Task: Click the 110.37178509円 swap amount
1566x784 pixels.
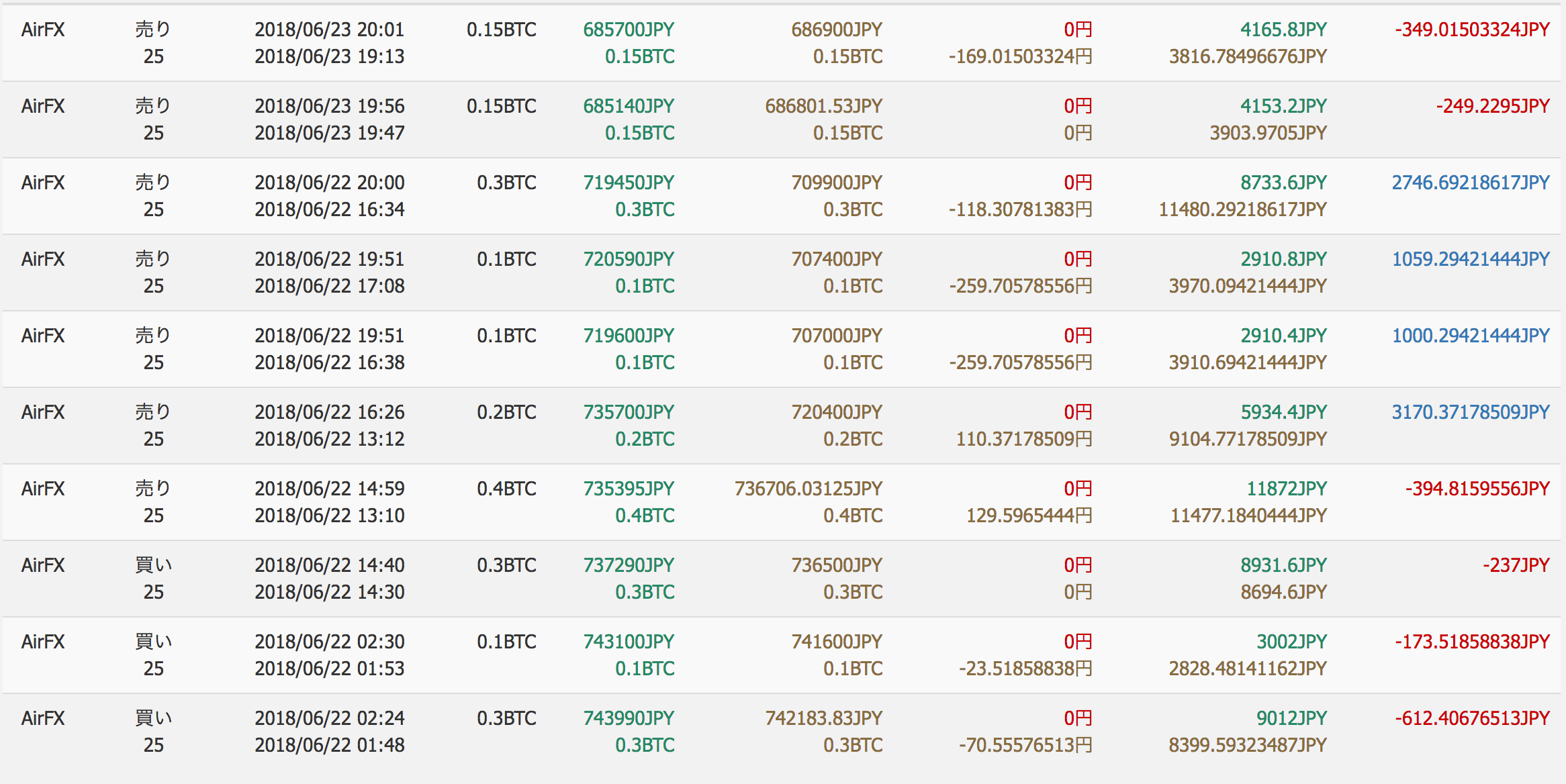Action: [x=1024, y=439]
